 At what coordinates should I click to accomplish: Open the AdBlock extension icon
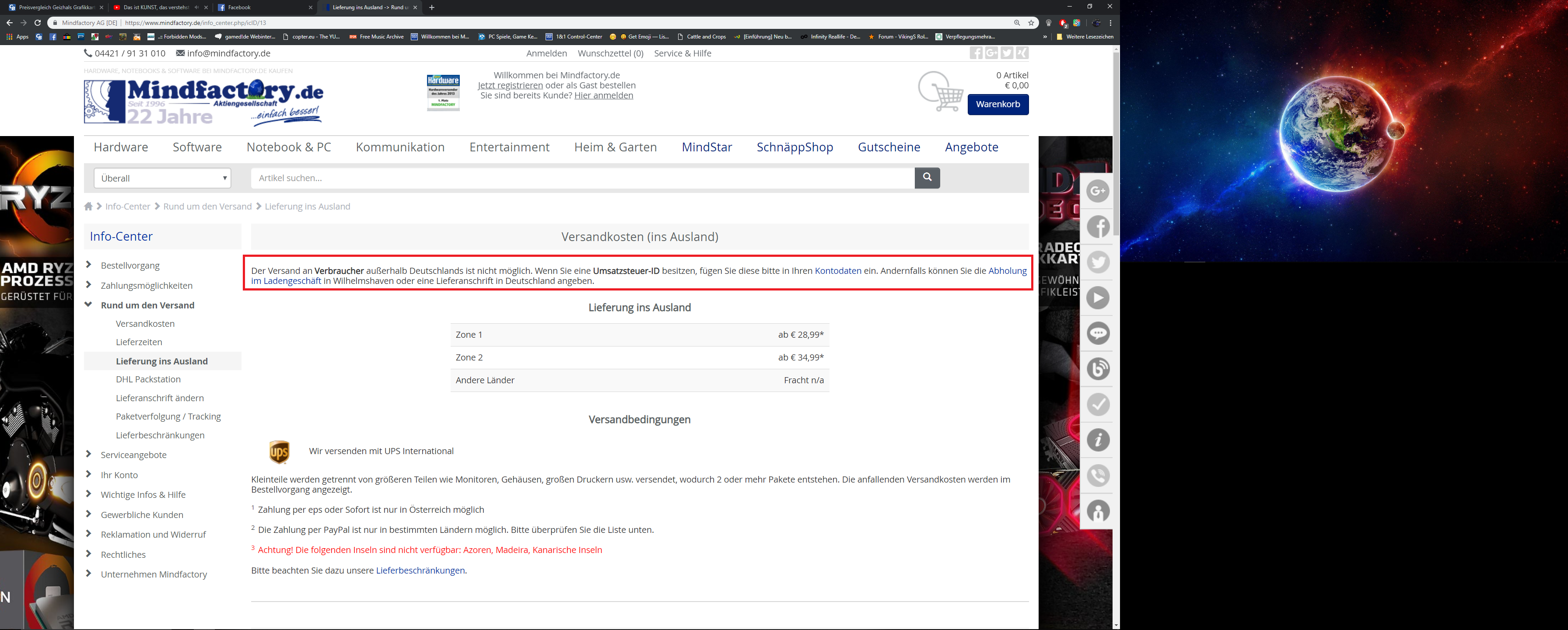point(1063,23)
